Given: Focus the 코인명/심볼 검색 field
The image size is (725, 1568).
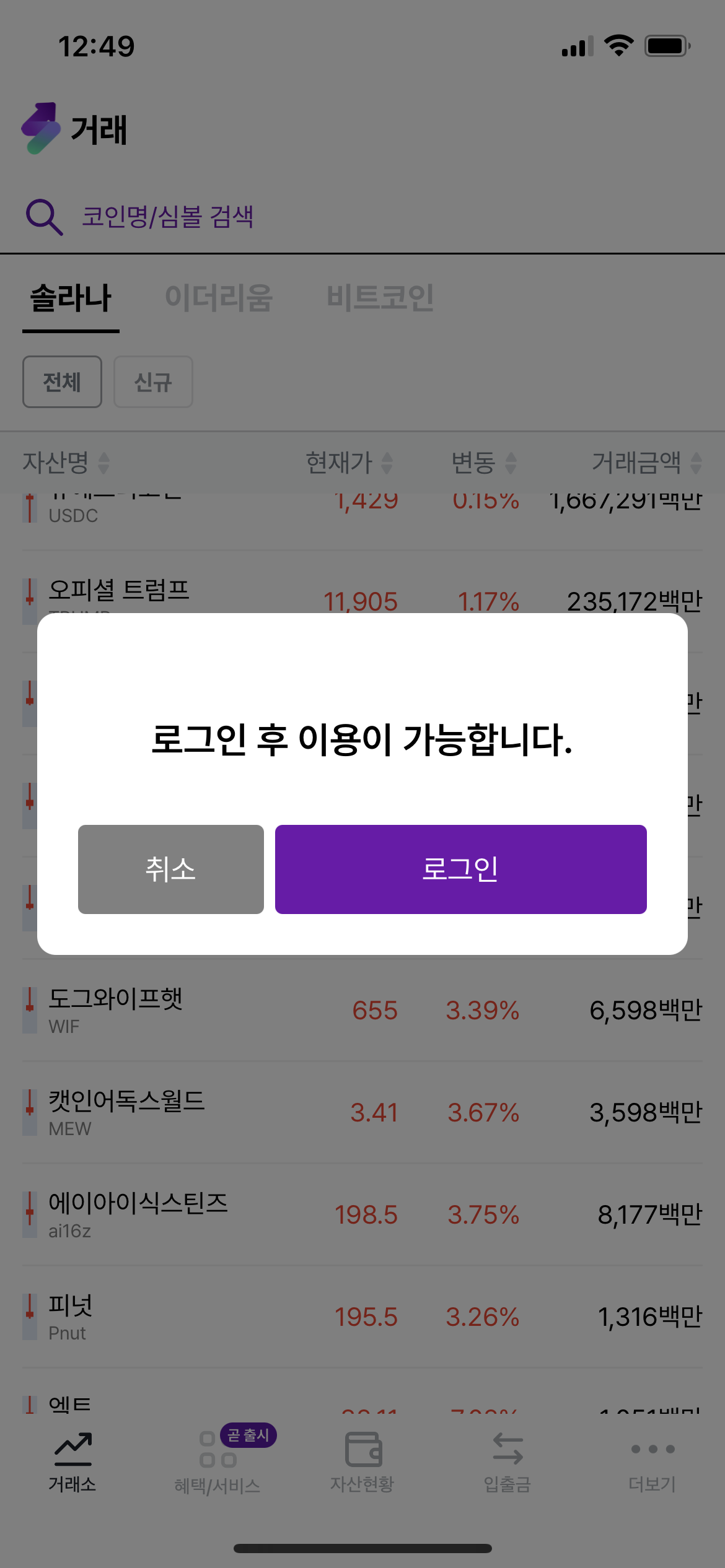Looking at the screenshot, I should pyautogui.click(x=167, y=217).
